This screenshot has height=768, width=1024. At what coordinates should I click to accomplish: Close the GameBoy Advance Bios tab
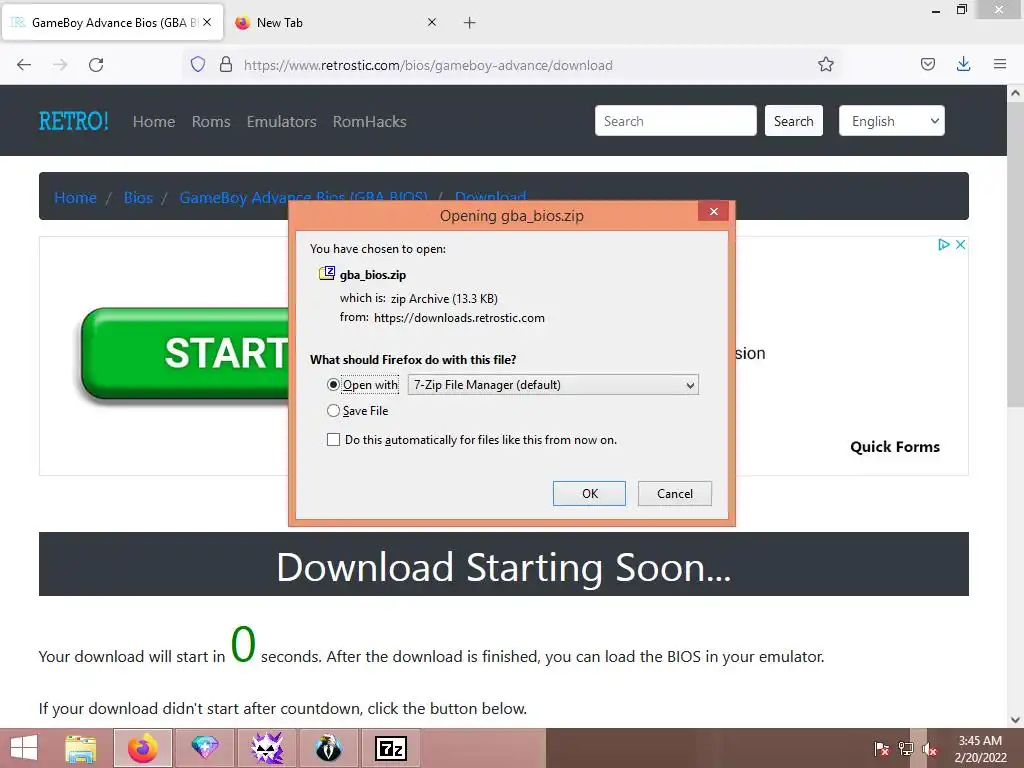(207, 22)
